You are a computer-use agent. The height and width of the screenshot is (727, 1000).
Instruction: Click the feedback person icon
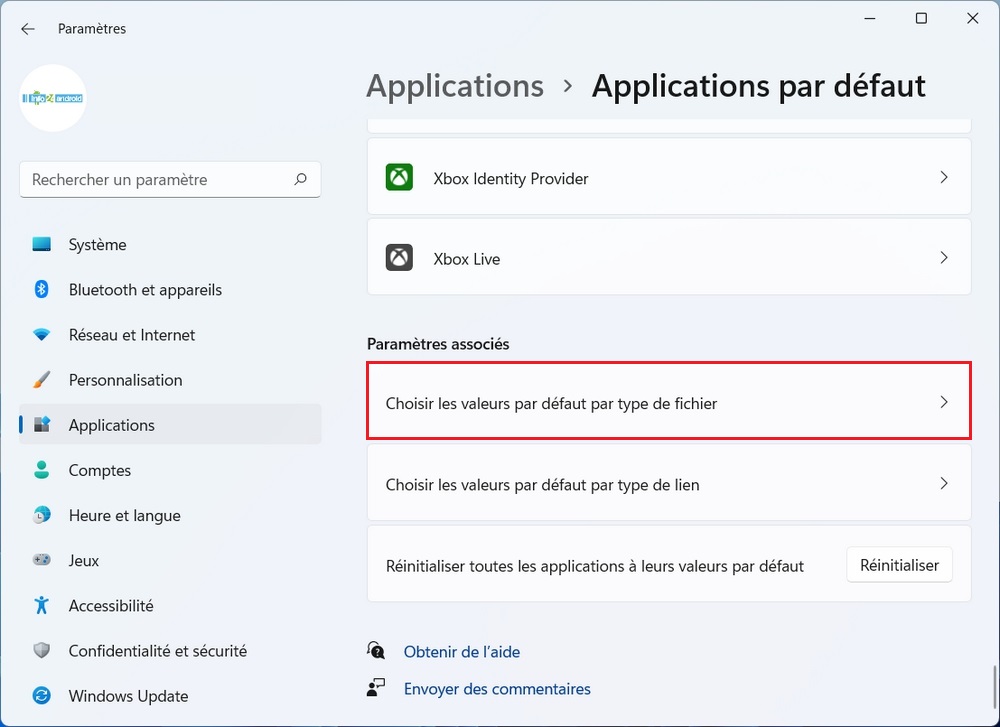376,688
